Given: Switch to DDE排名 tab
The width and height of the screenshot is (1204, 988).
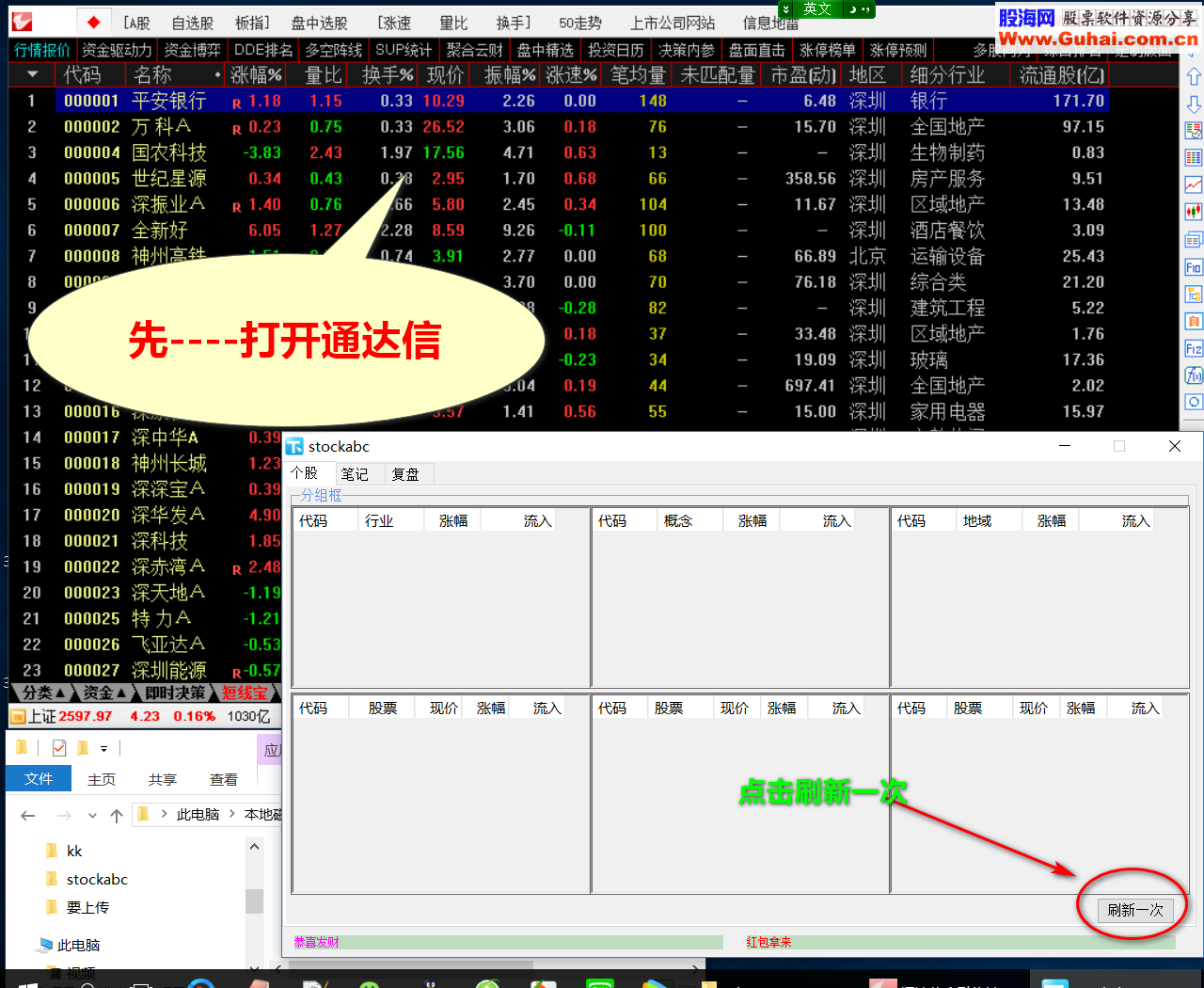Looking at the screenshot, I should point(263,50).
